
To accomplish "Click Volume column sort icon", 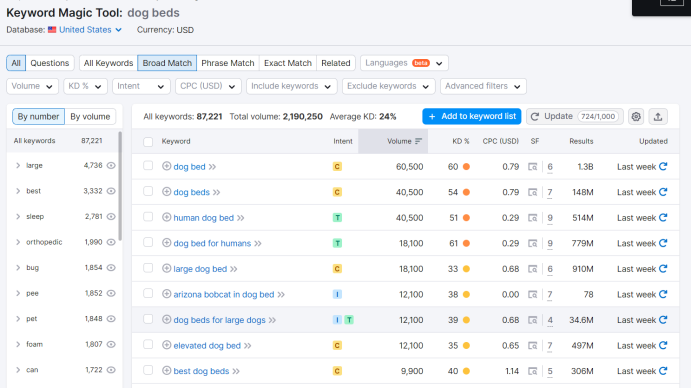I will point(418,141).
